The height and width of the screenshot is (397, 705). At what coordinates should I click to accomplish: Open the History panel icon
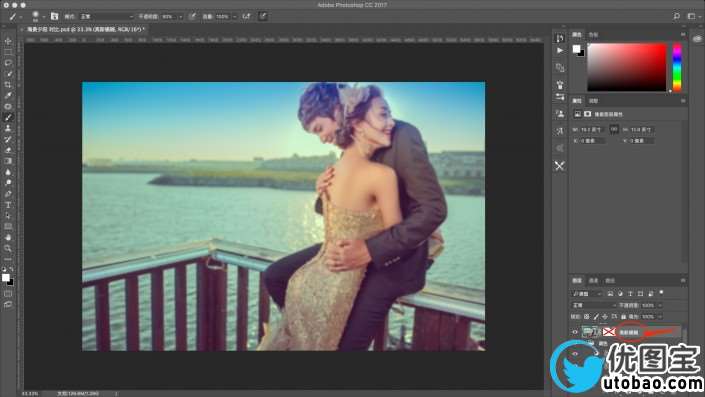(x=560, y=38)
